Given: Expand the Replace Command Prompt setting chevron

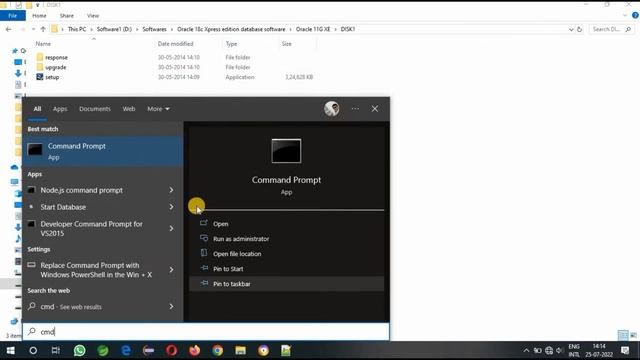Looking at the screenshot, I should 171,270.
